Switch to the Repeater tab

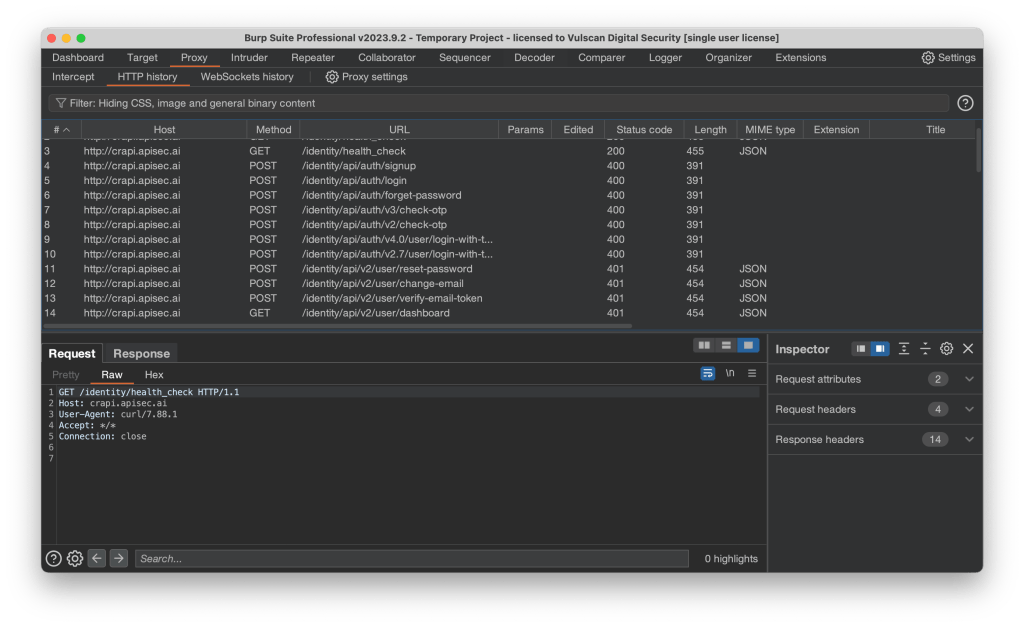313,57
